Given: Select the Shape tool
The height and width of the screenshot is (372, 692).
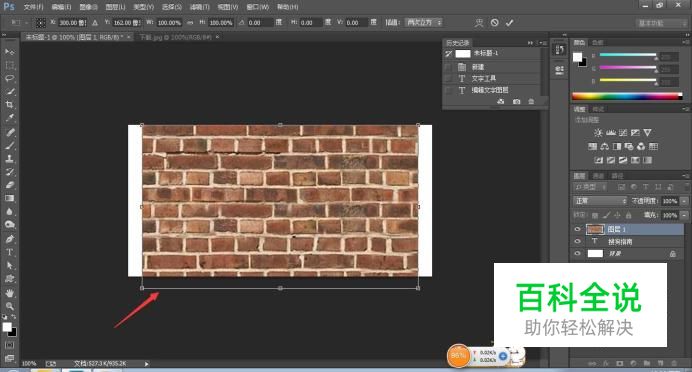Looking at the screenshot, I should (x=9, y=278).
